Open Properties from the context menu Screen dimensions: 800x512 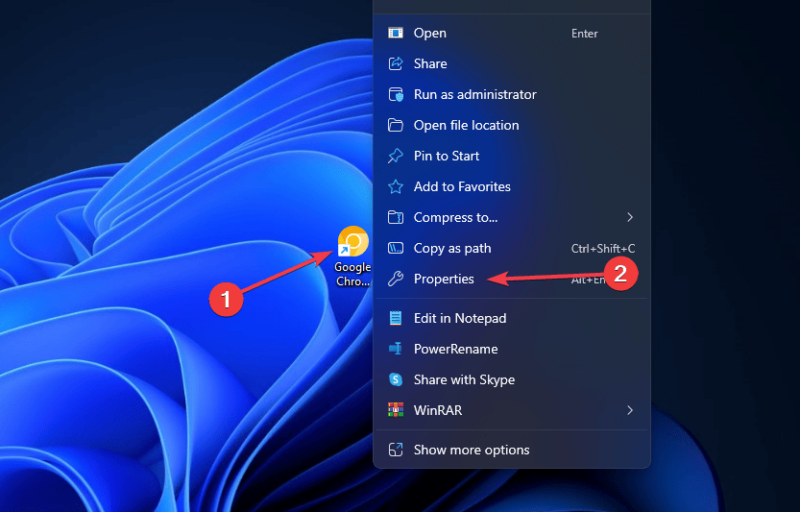(512, 279)
